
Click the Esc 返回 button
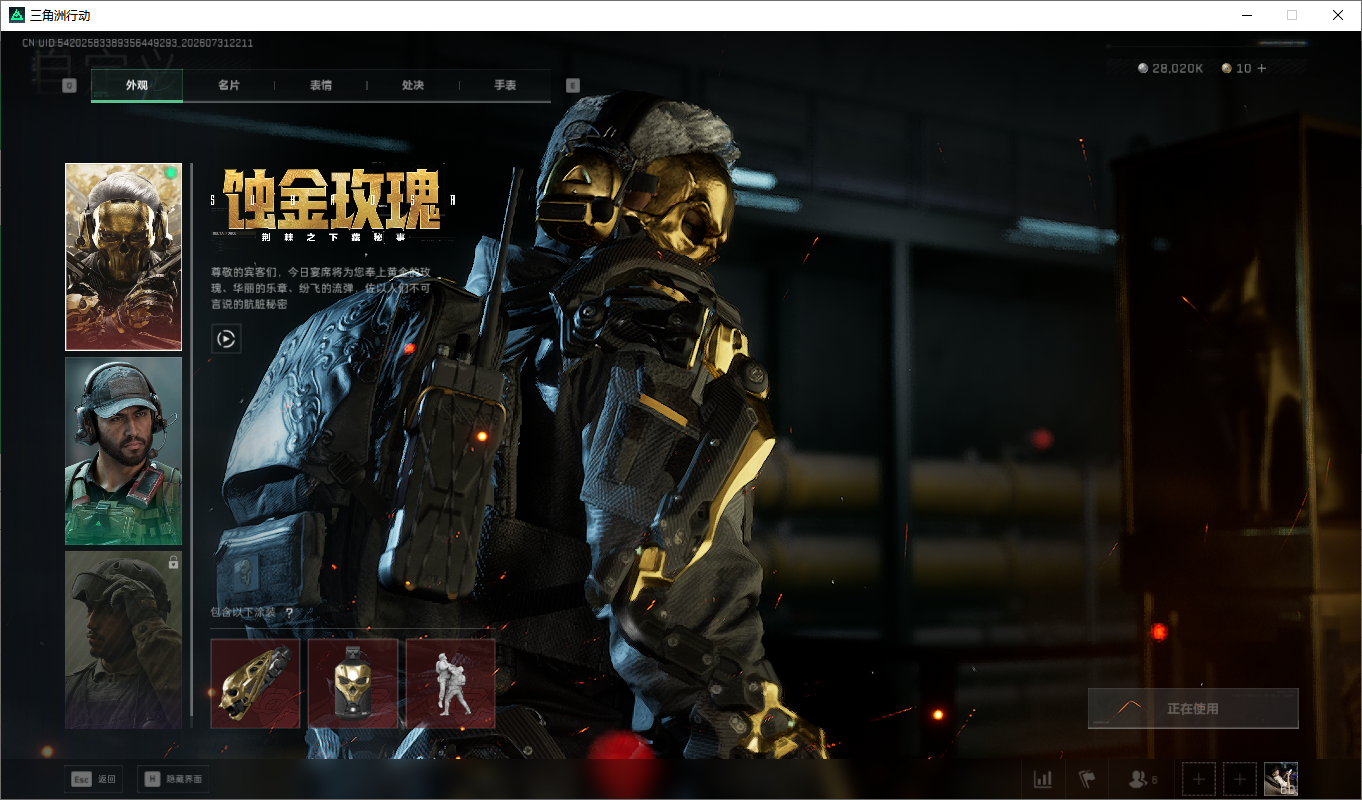pyautogui.click(x=93, y=779)
